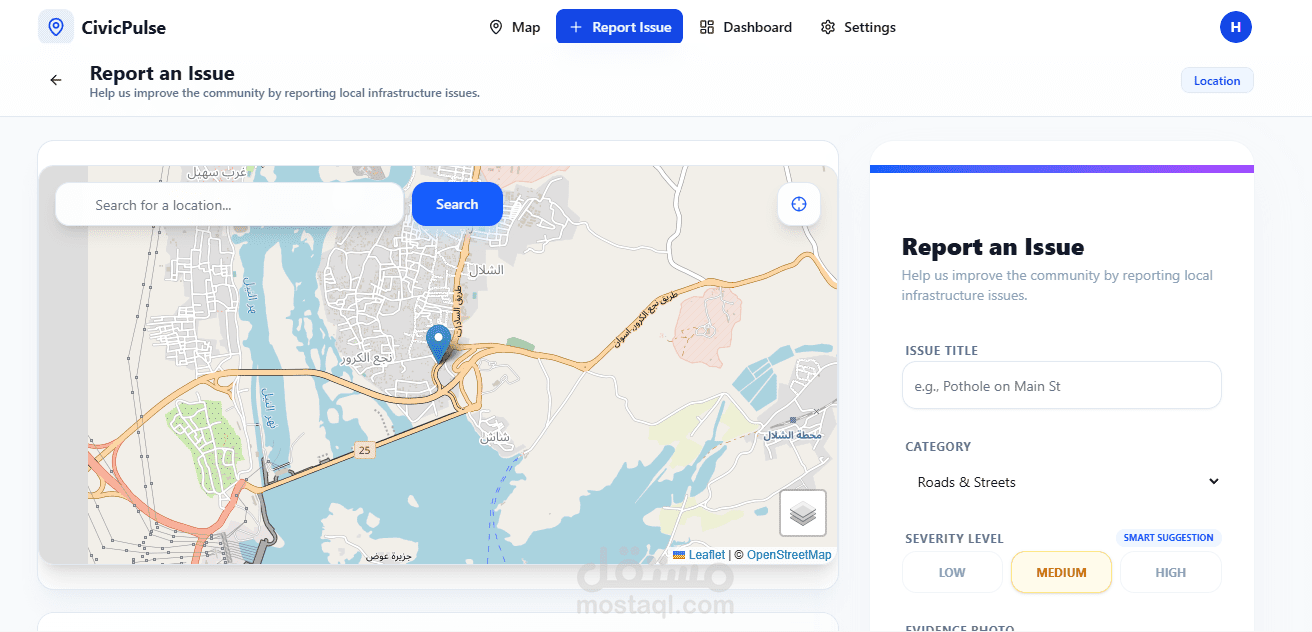Open Settings from the top navigation
The image size is (1312, 632).
click(858, 27)
